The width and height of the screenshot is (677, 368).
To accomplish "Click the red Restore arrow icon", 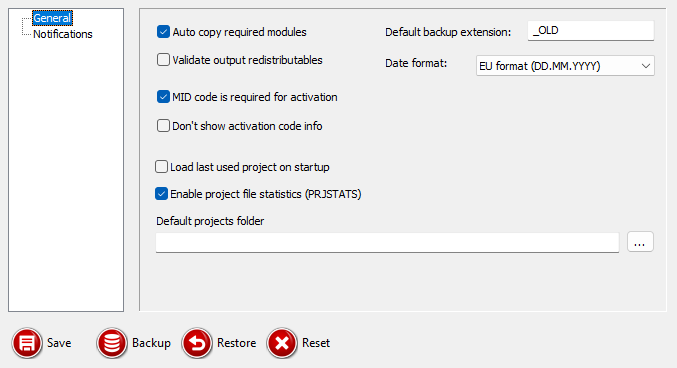I will coord(197,343).
